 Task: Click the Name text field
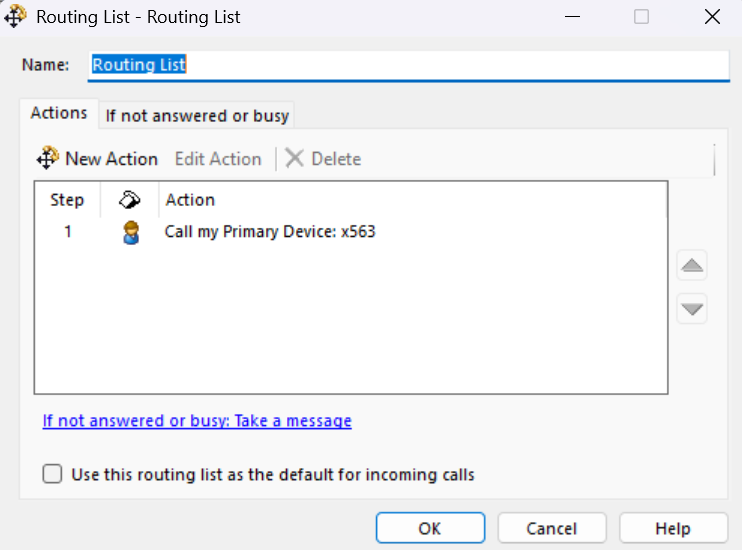pos(410,65)
